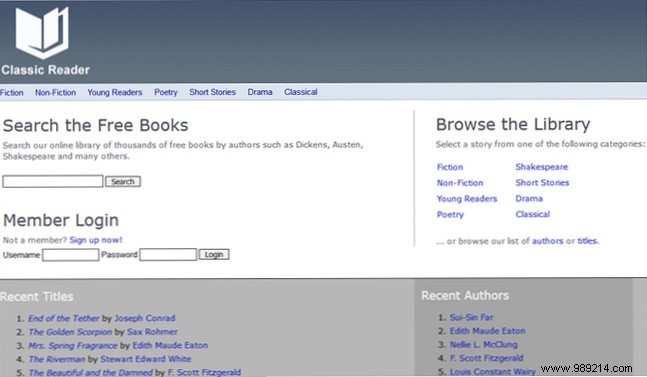Image resolution: width=647 pixels, height=377 pixels.
Task: Focus the book search text field
Action: click(x=53, y=181)
